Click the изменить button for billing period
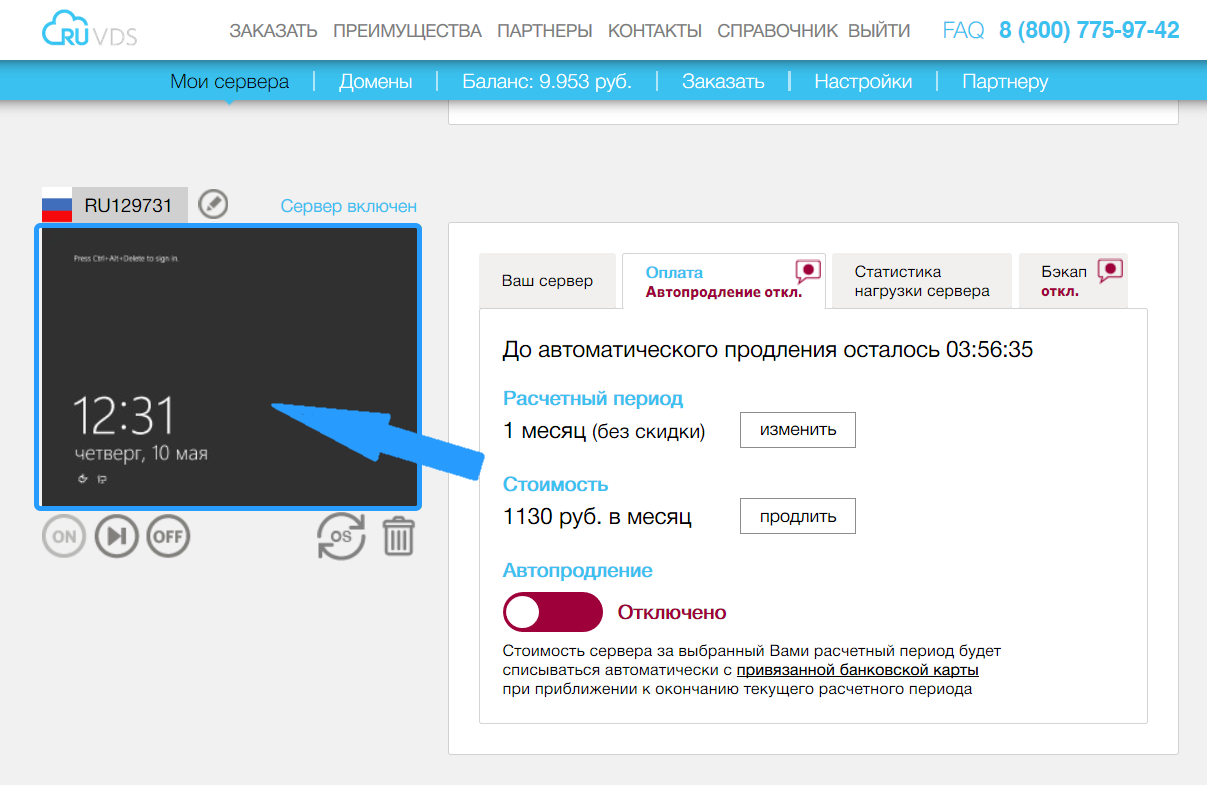This screenshot has height=785, width=1207. pos(797,430)
